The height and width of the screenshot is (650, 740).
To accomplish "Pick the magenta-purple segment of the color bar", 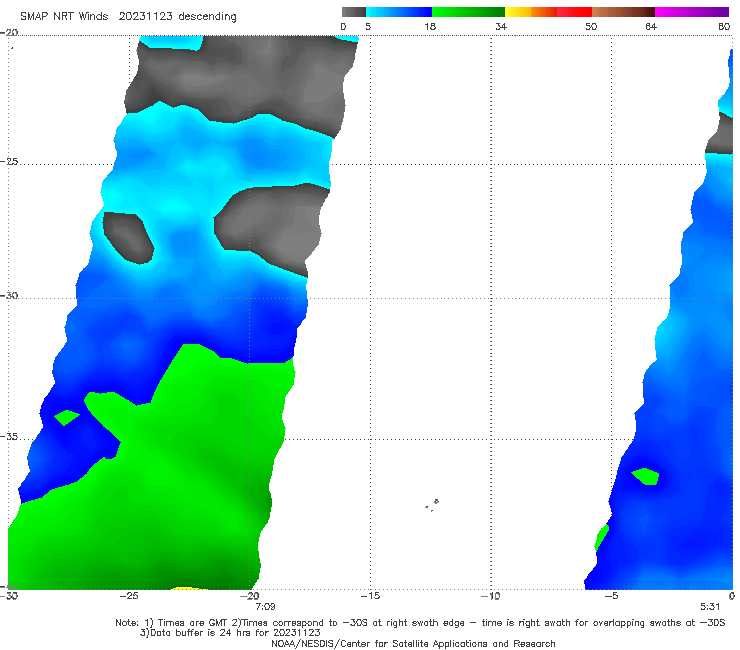I will (692, 12).
